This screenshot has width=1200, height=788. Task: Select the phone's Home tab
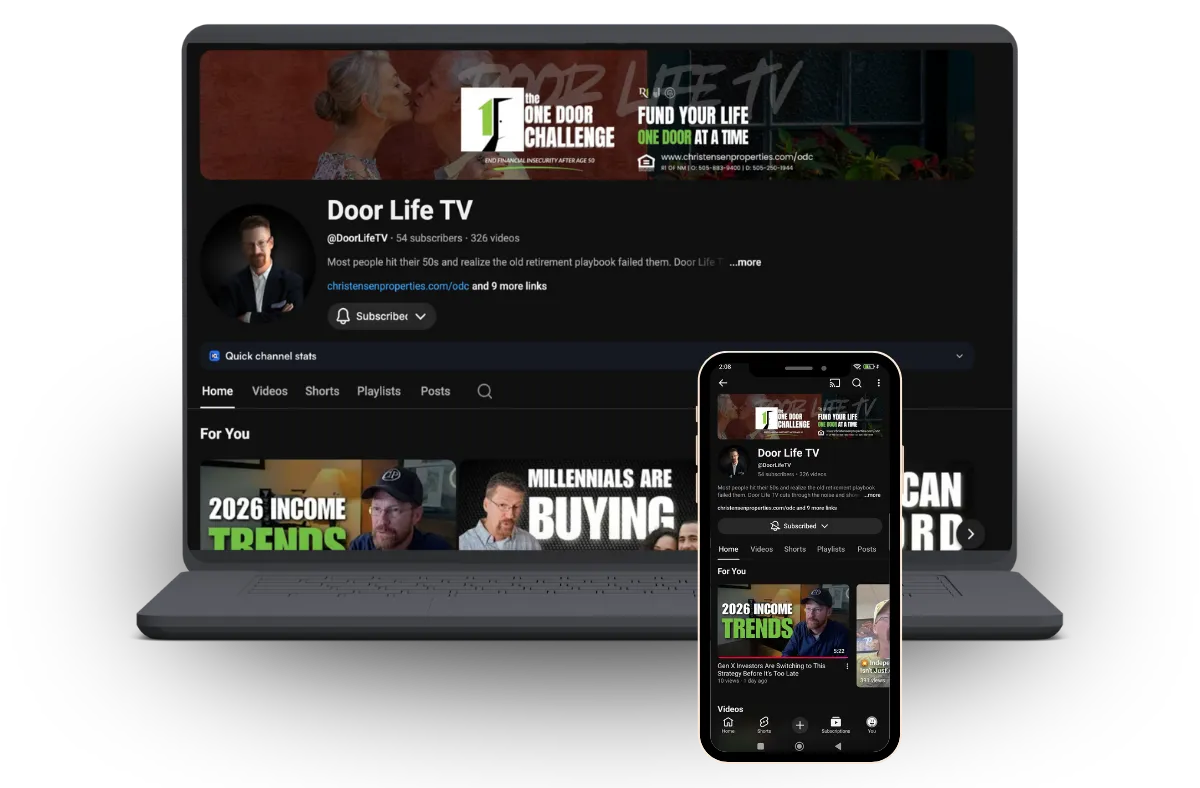(x=728, y=549)
